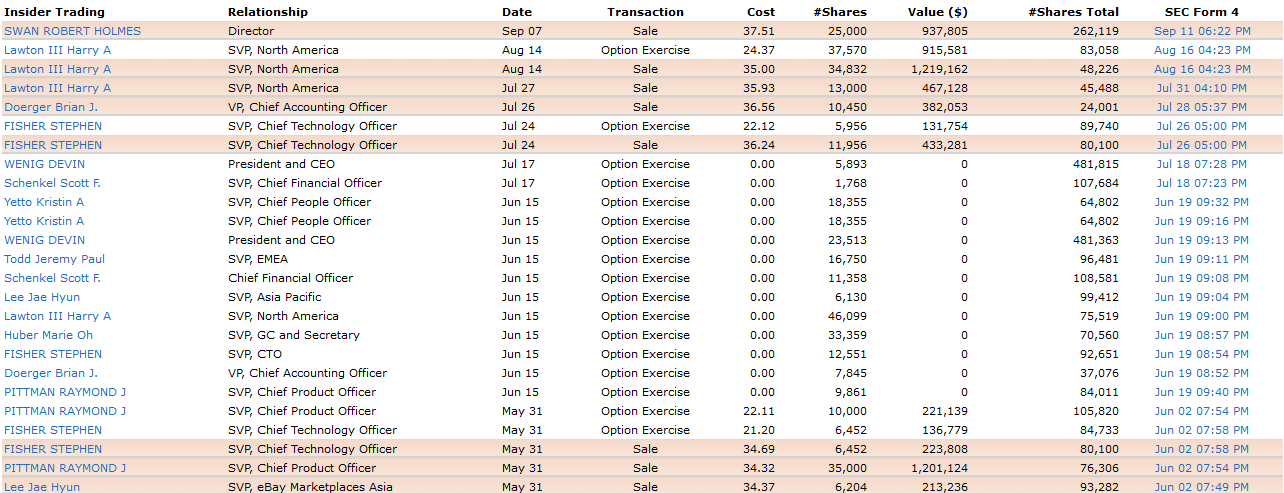Open the Jul 31 04:10 PM filing

coord(1201,88)
